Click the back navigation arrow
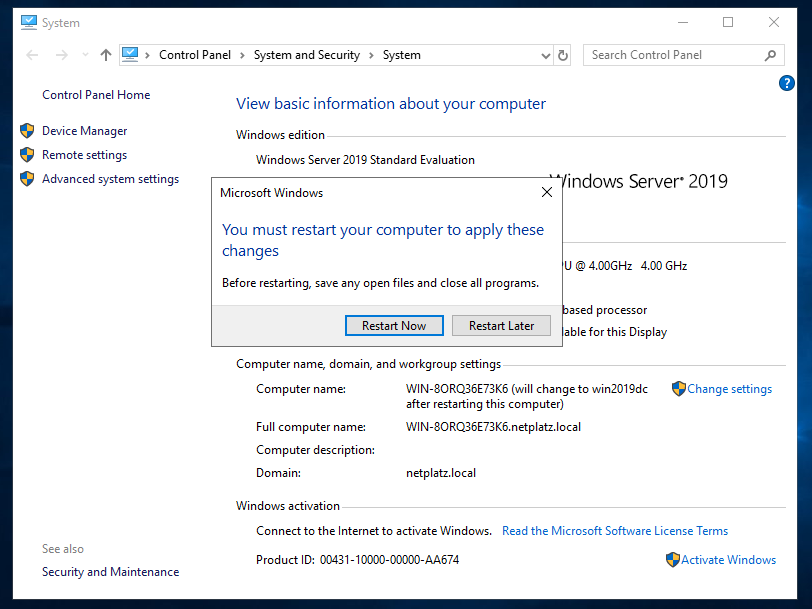Image resolution: width=812 pixels, height=609 pixels. coord(32,55)
